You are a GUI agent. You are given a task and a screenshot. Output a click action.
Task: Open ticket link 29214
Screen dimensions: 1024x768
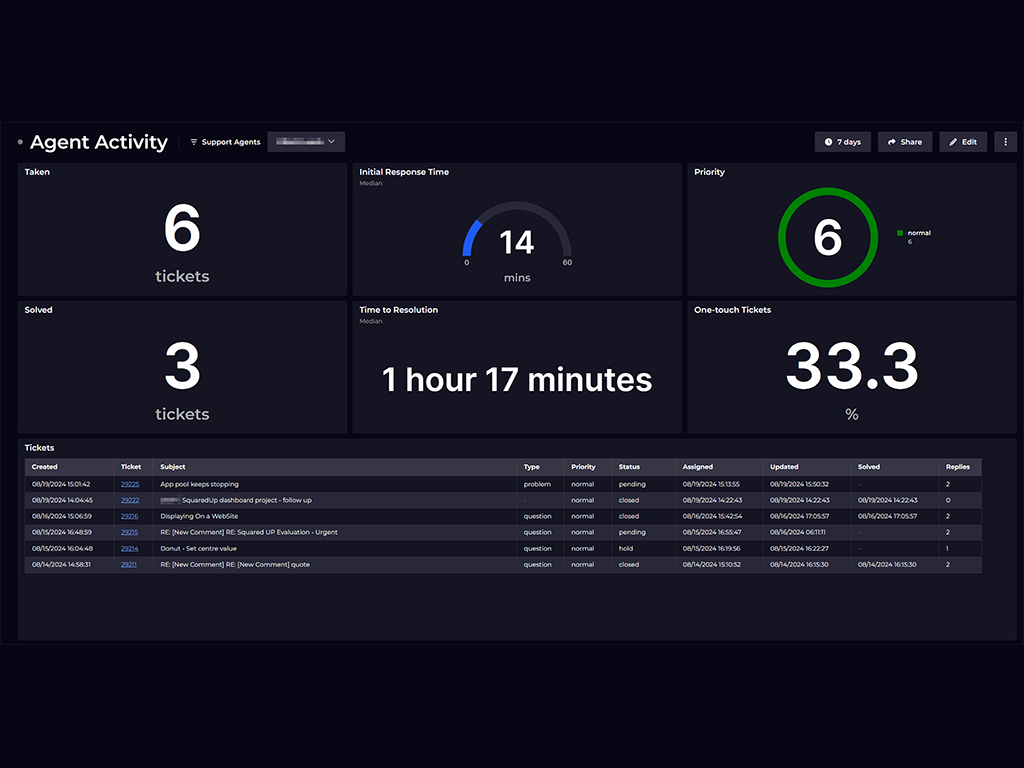coord(130,548)
